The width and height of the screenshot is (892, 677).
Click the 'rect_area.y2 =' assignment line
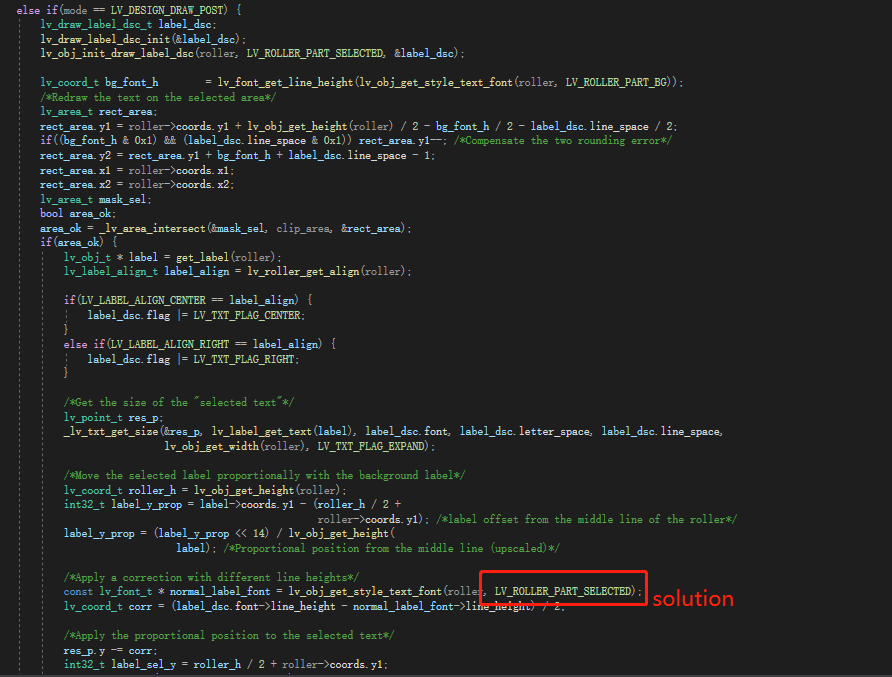[237, 155]
